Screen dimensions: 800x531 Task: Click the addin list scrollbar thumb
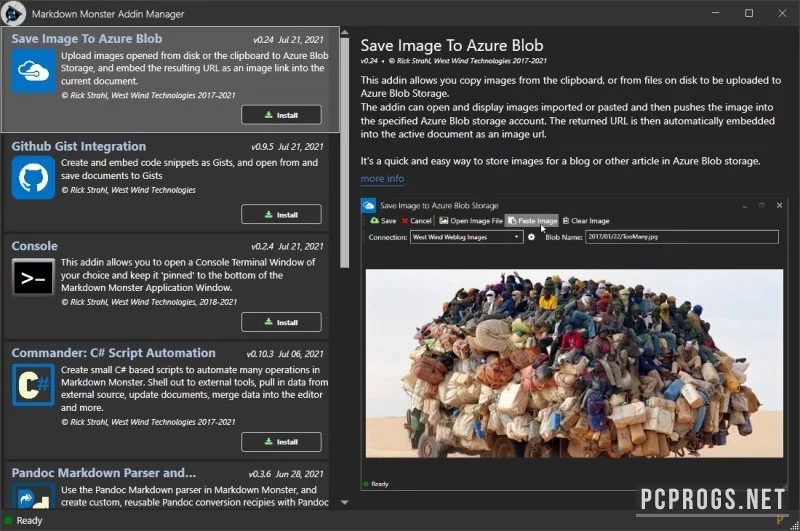345,153
